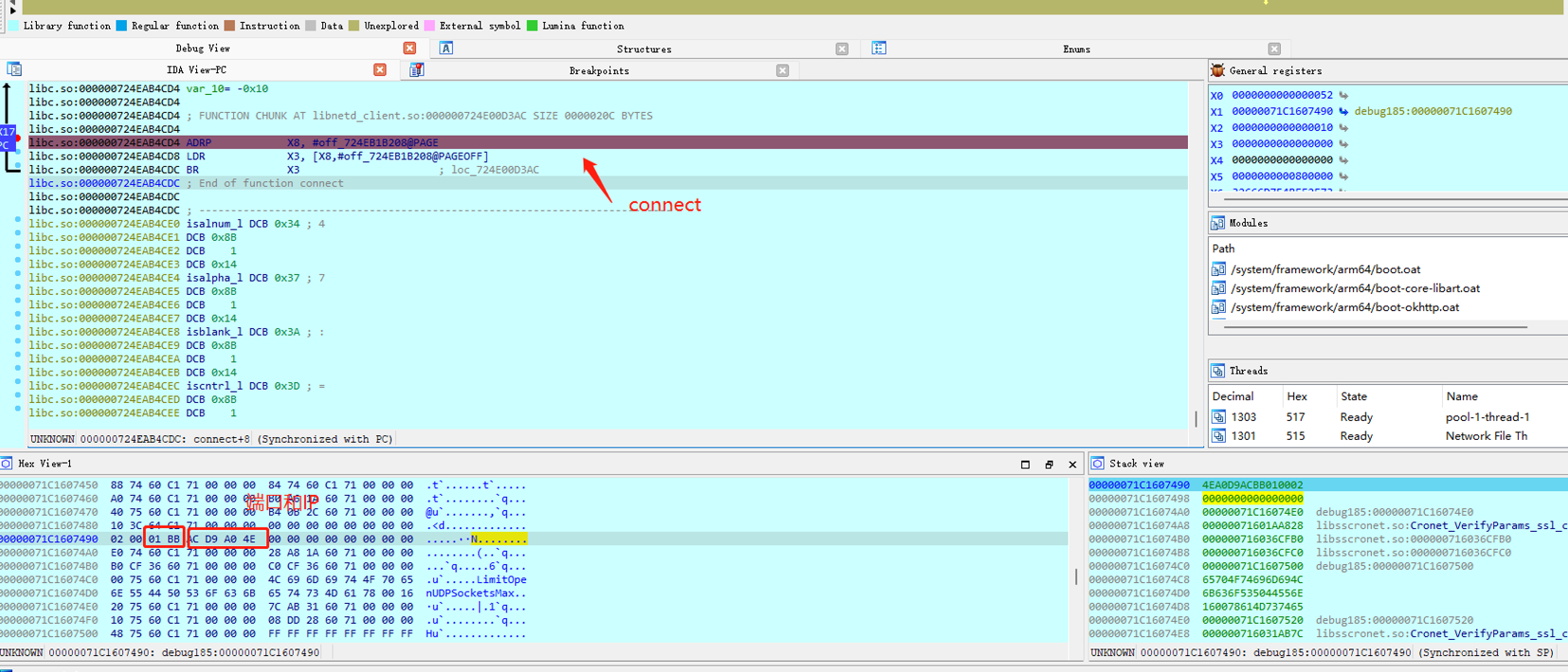The width and height of the screenshot is (1568, 672).
Task: Click the General registers bug icon
Action: pos(1218,70)
